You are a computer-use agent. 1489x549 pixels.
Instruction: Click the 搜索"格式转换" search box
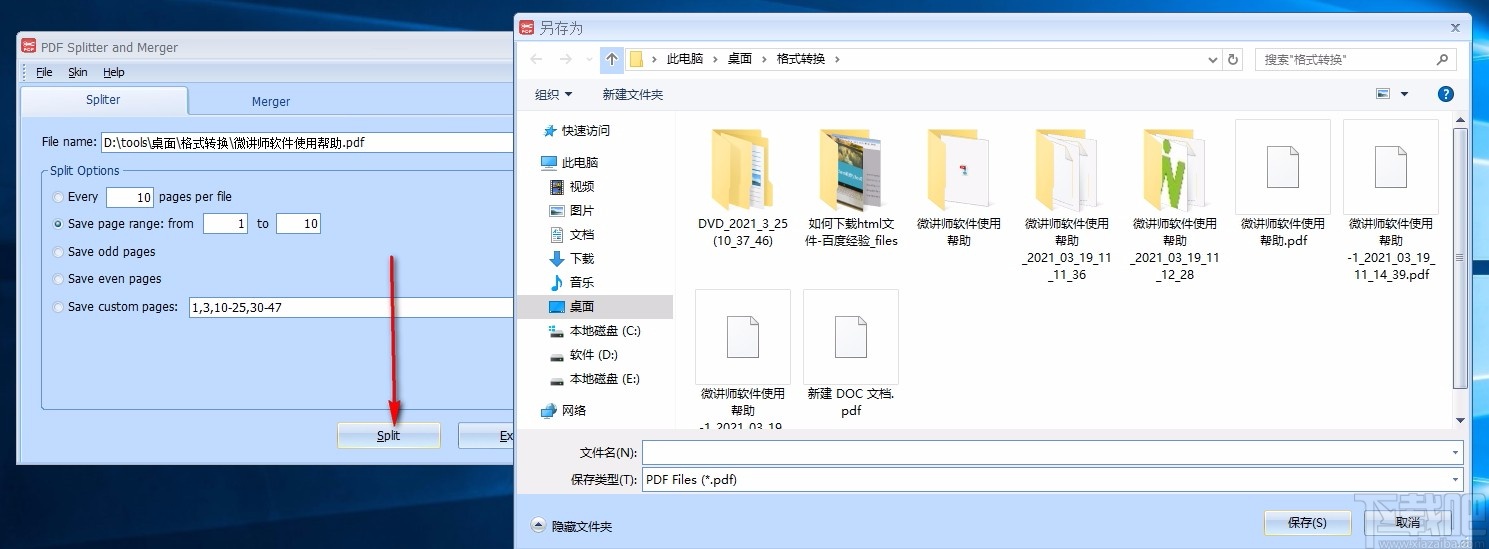1355,59
